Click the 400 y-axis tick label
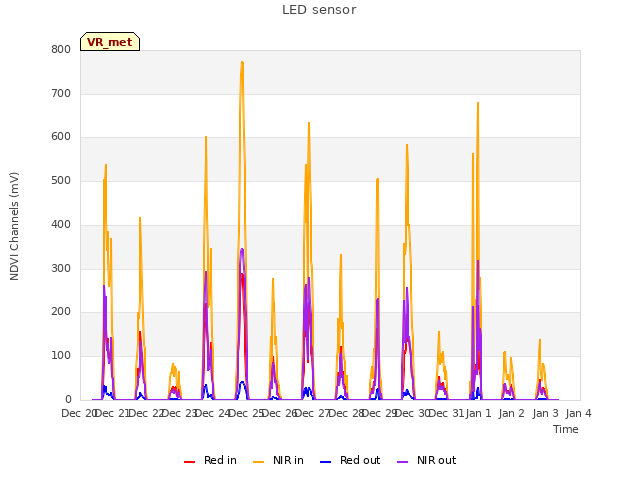640x480 pixels. click(x=61, y=224)
